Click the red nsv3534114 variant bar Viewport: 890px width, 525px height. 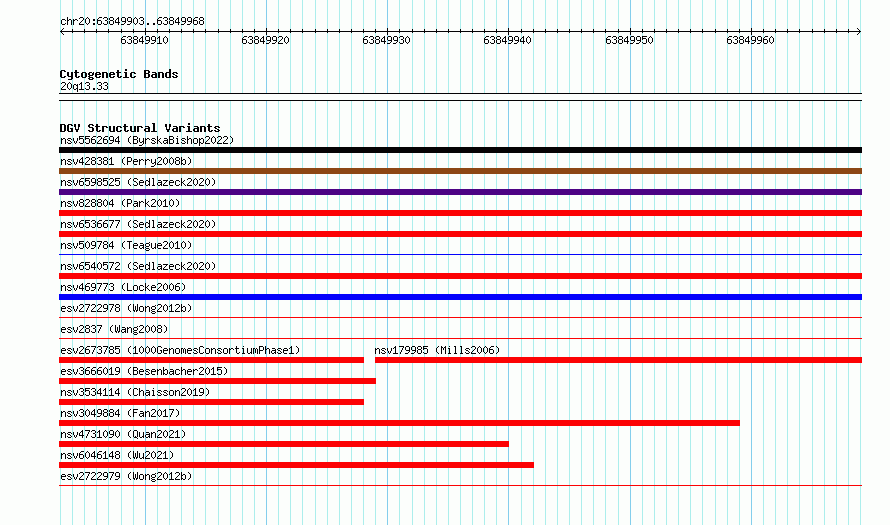coord(211,402)
